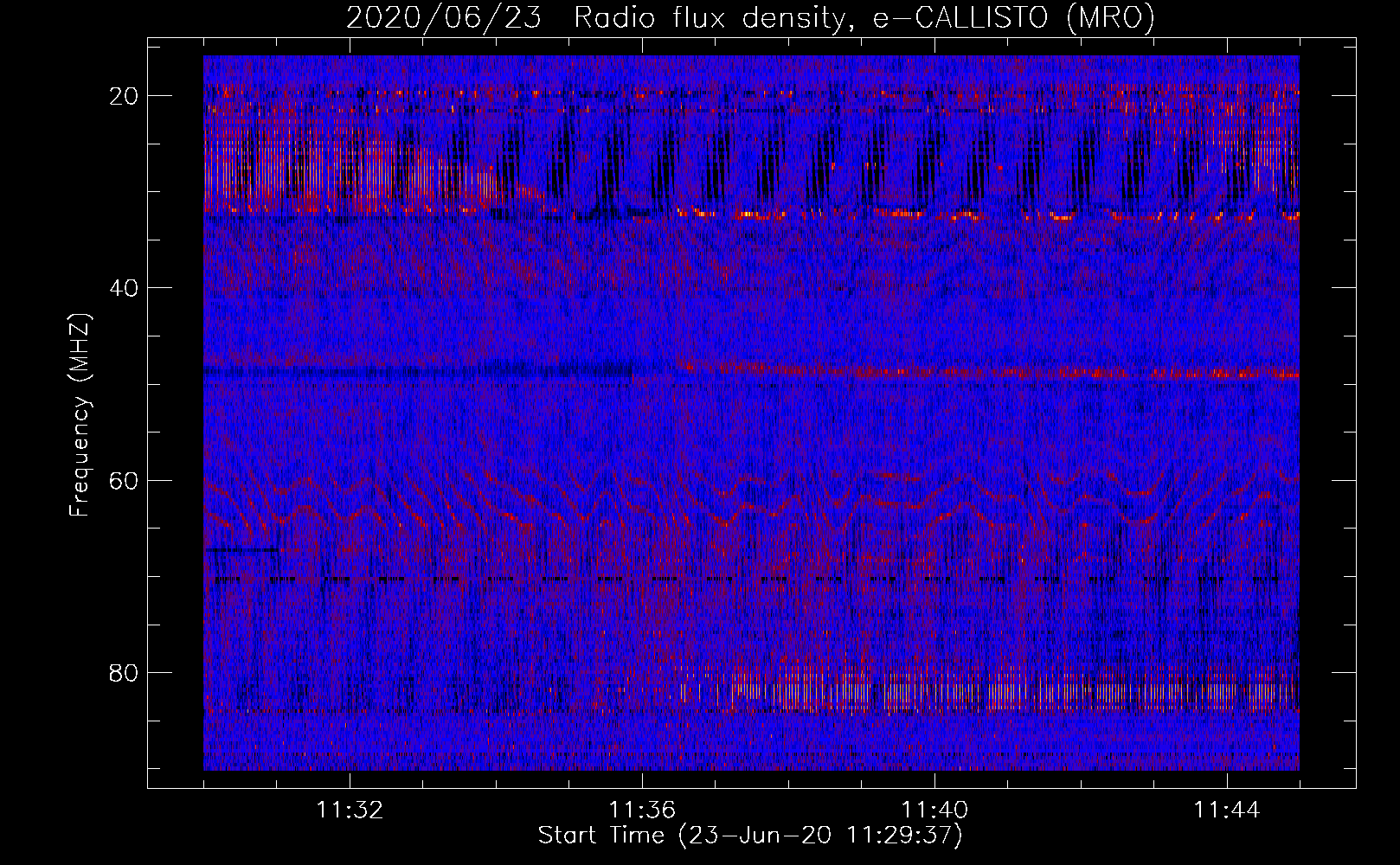Click the 11:40 time tick label
This screenshot has width=1400, height=865.
(x=934, y=811)
